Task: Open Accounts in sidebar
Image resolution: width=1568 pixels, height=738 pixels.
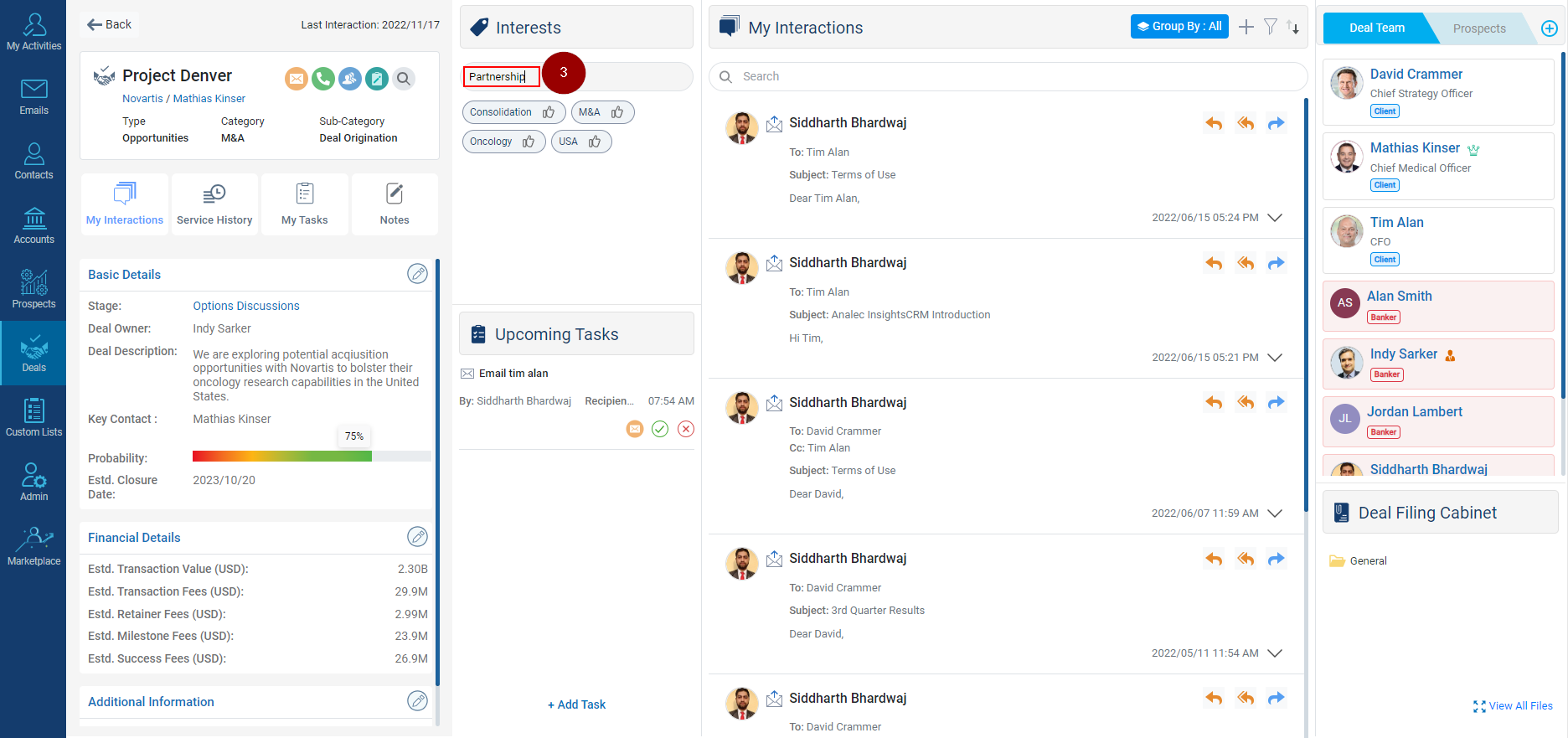Action: [34, 225]
